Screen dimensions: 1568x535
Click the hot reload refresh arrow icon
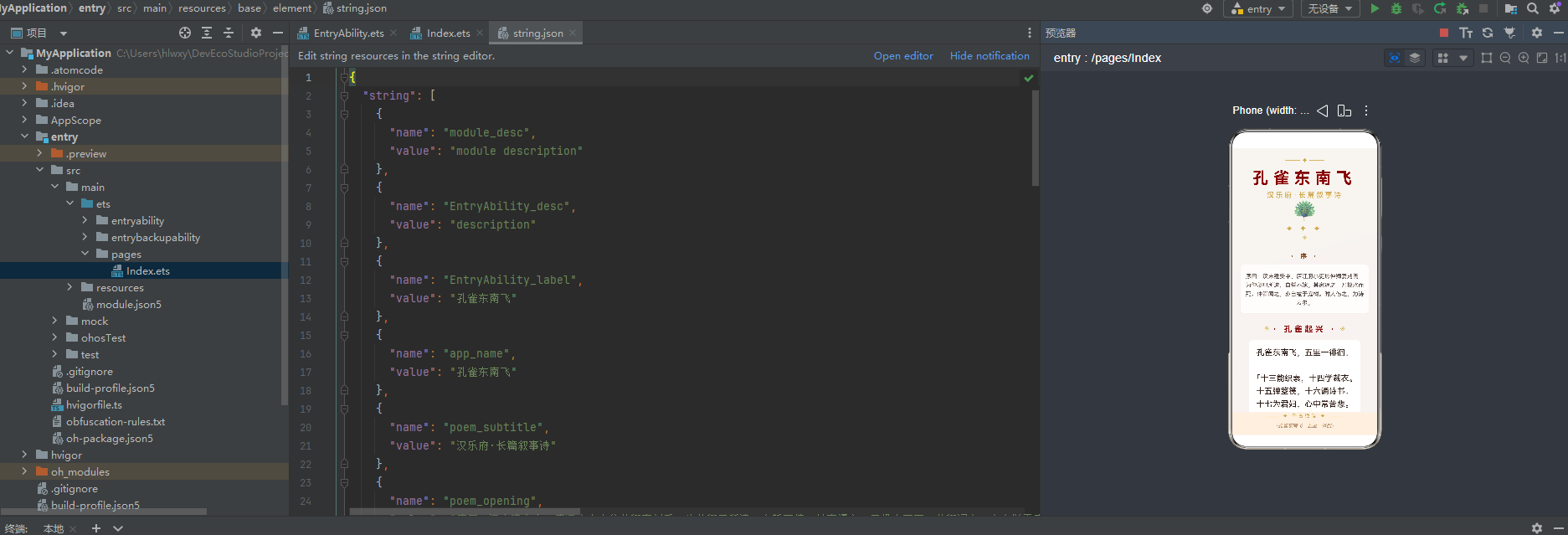tap(1440, 8)
